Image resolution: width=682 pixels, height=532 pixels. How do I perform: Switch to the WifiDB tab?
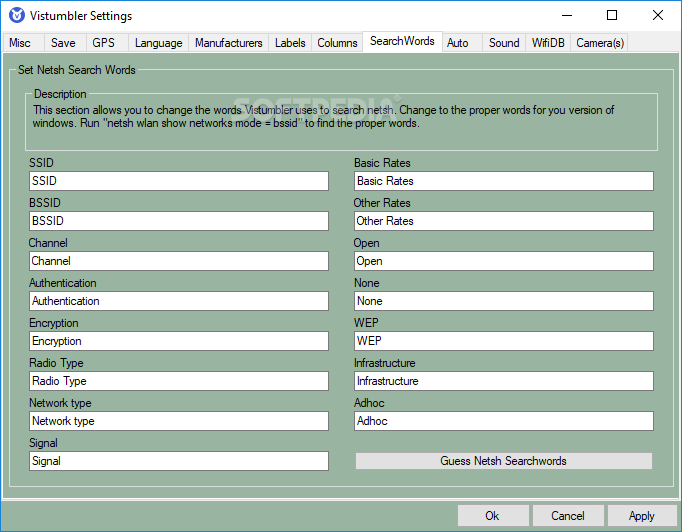(548, 43)
